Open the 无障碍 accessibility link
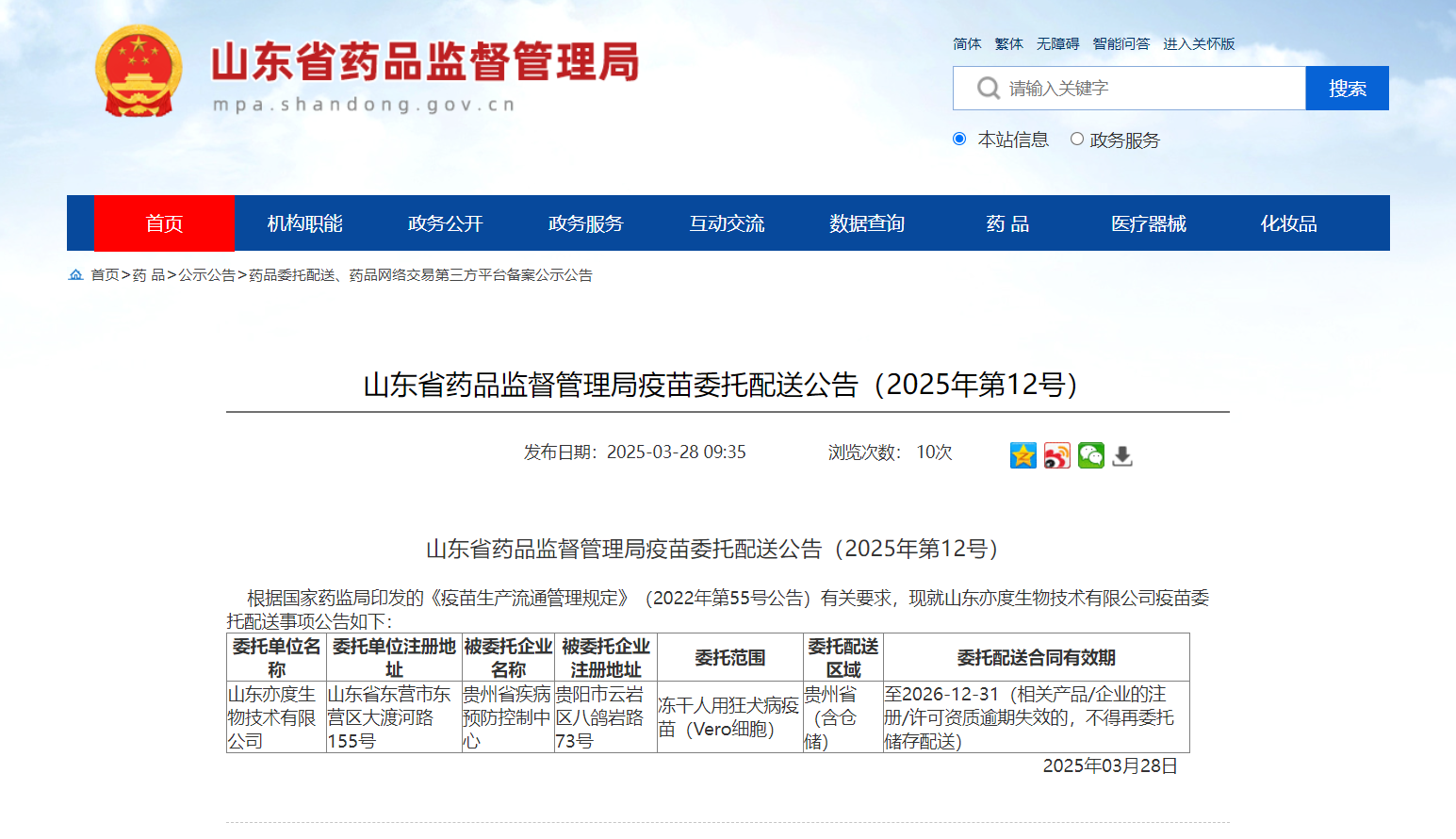Screen dimensions: 1456x839 click(1057, 44)
